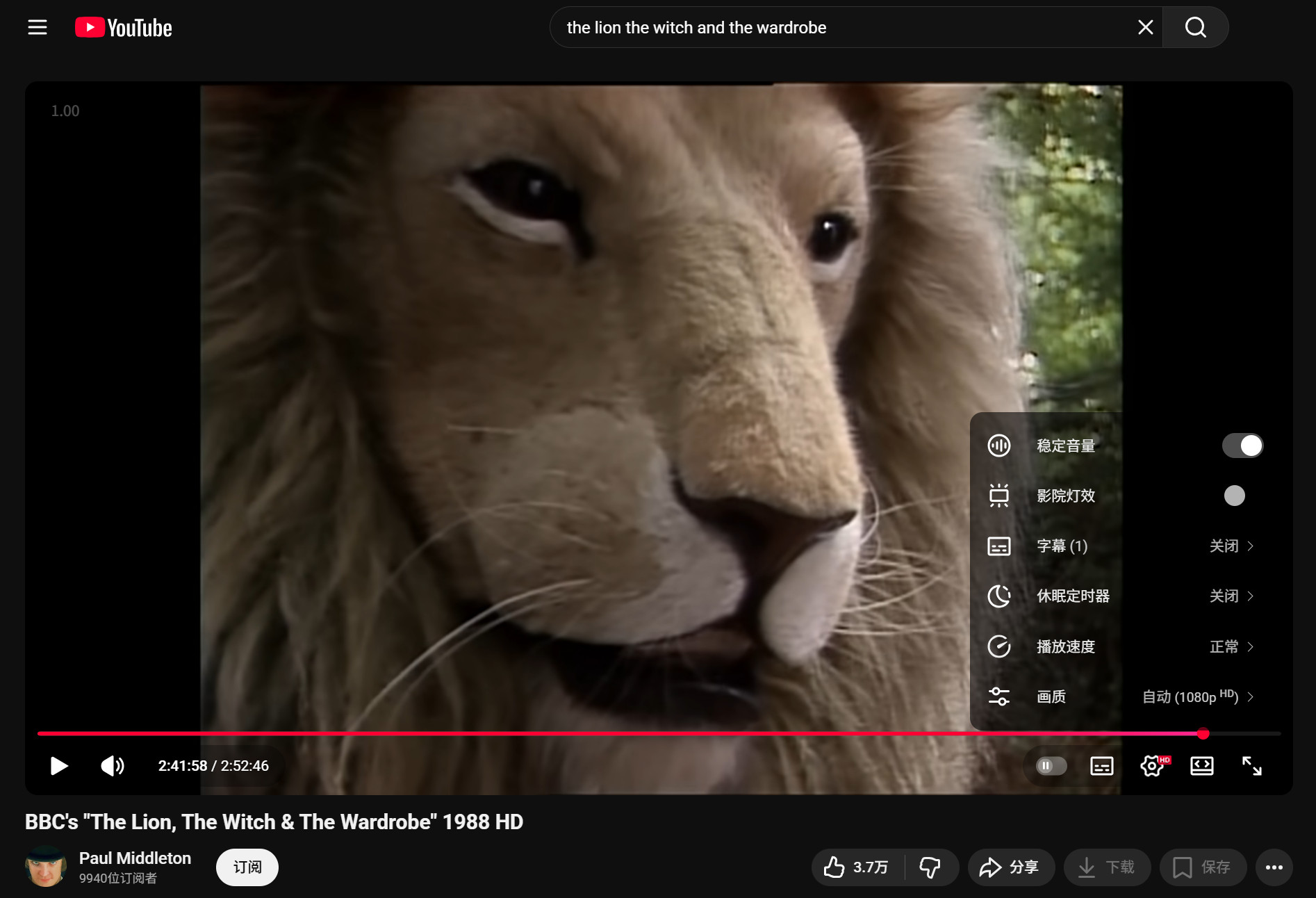Mute the video volume
Image resolution: width=1316 pixels, height=898 pixels.
click(113, 766)
